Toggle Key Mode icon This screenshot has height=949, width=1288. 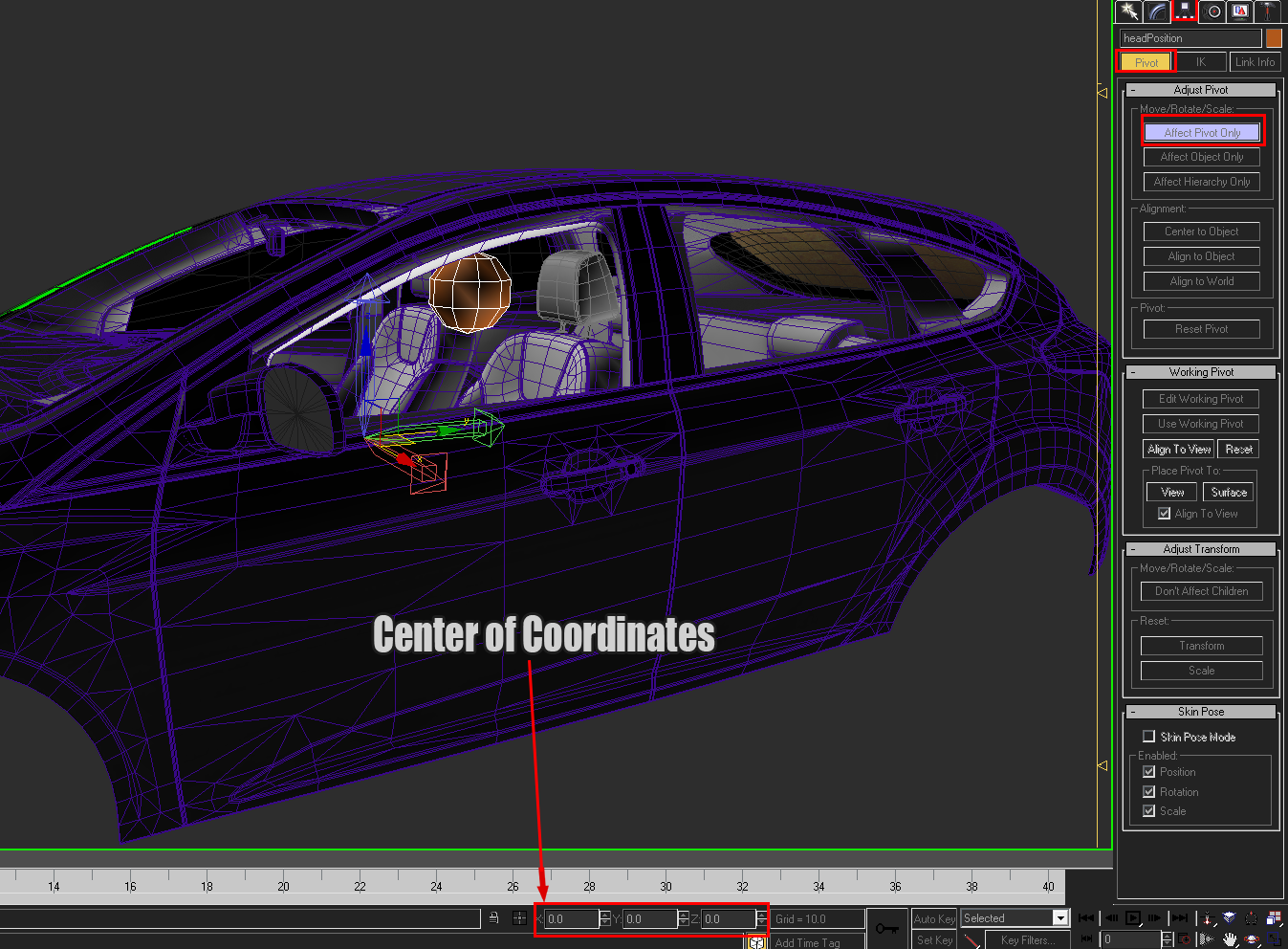[1086, 939]
